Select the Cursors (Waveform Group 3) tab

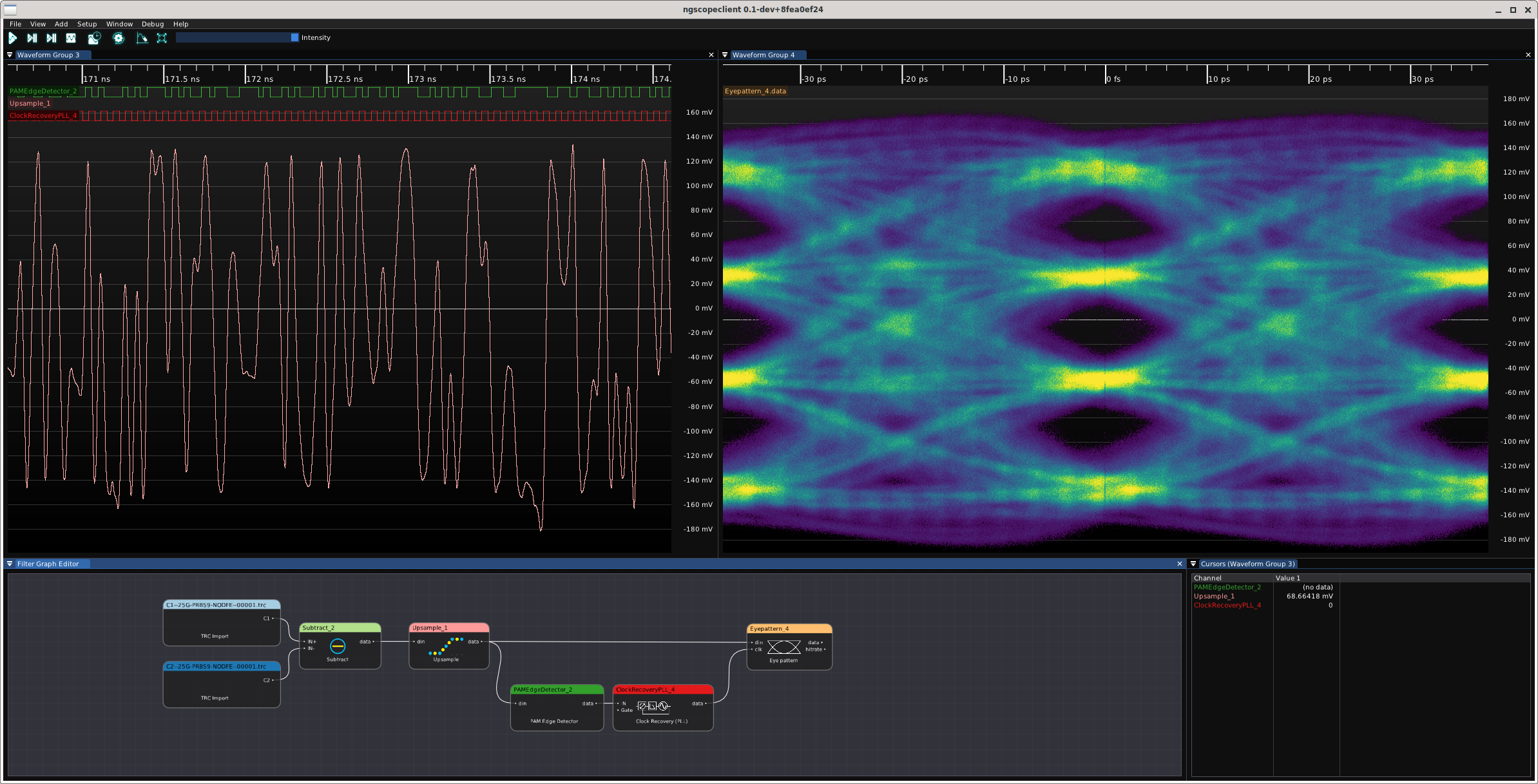[1247, 564]
